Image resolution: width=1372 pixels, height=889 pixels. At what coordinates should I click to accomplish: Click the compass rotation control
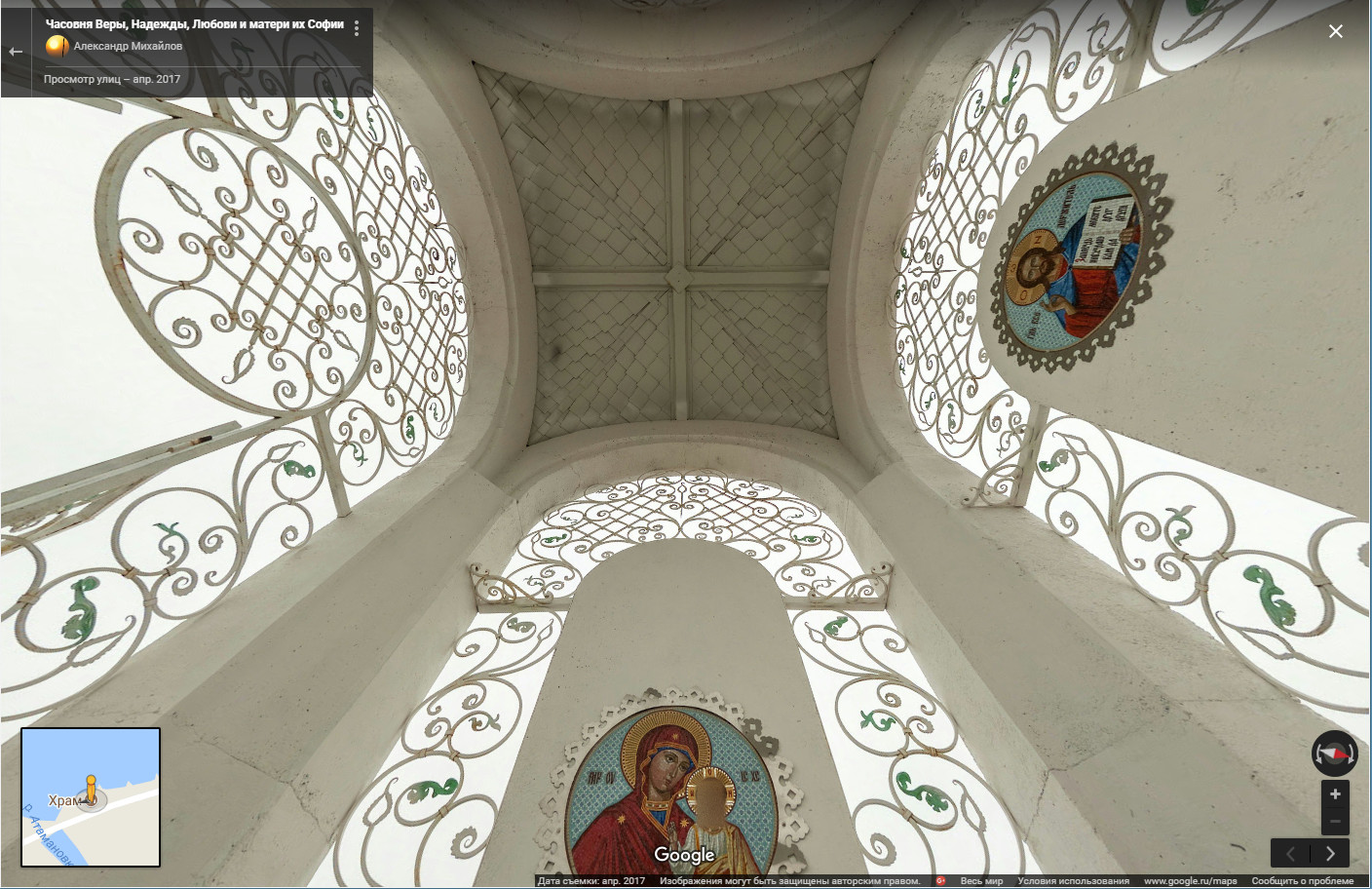tap(1334, 753)
